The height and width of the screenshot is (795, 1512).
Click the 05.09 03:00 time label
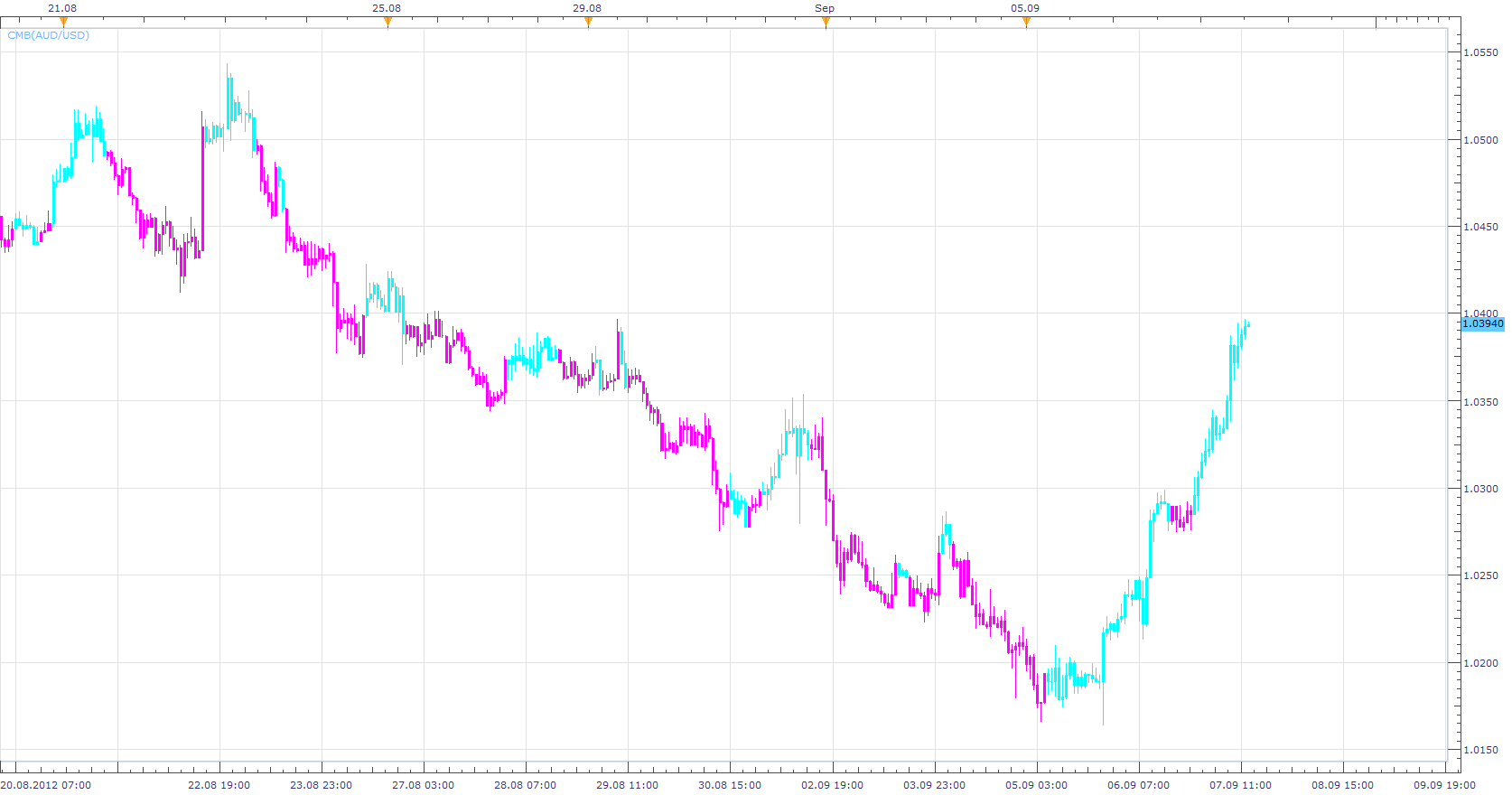1036,785
